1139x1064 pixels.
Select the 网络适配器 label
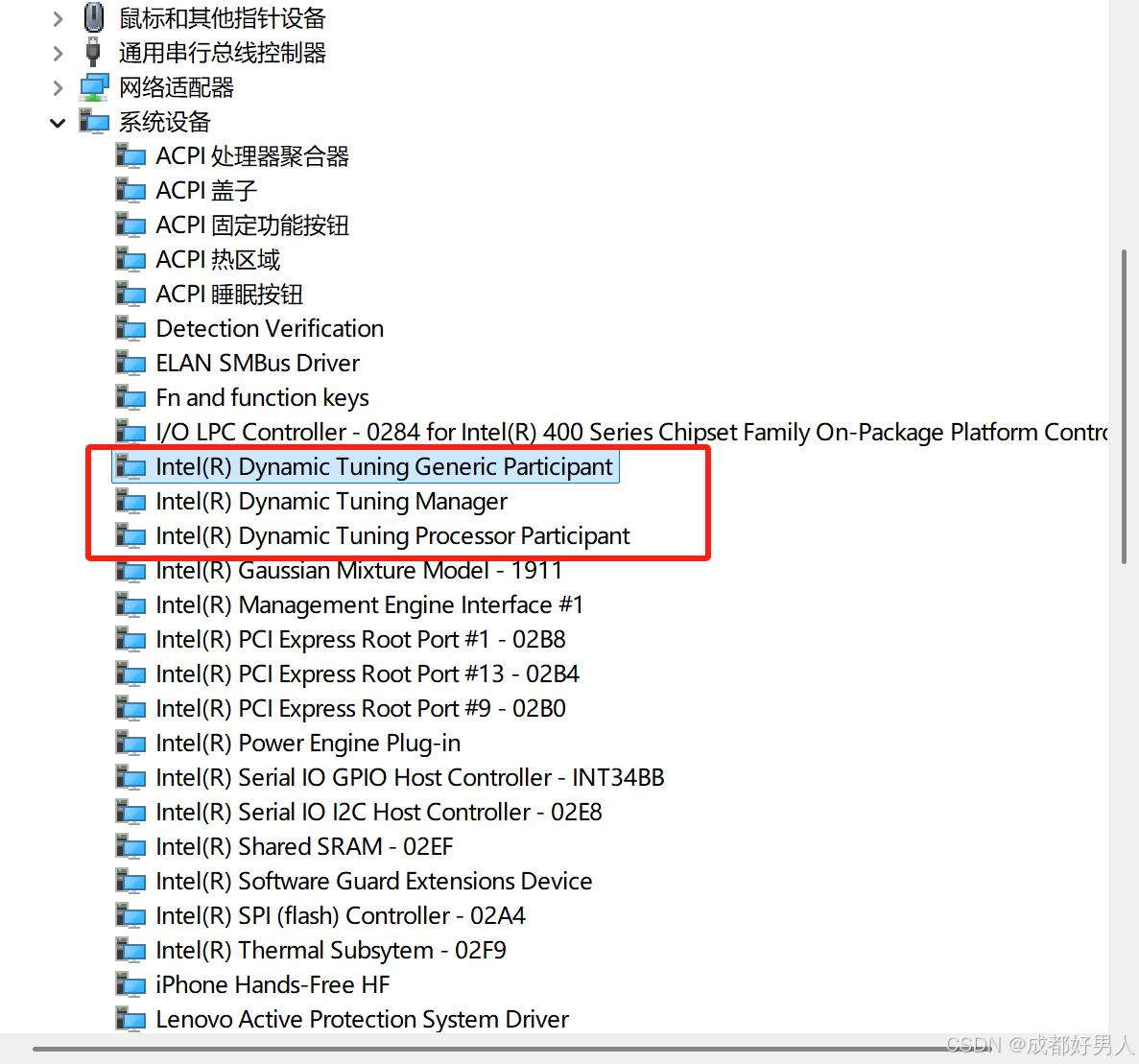click(177, 87)
